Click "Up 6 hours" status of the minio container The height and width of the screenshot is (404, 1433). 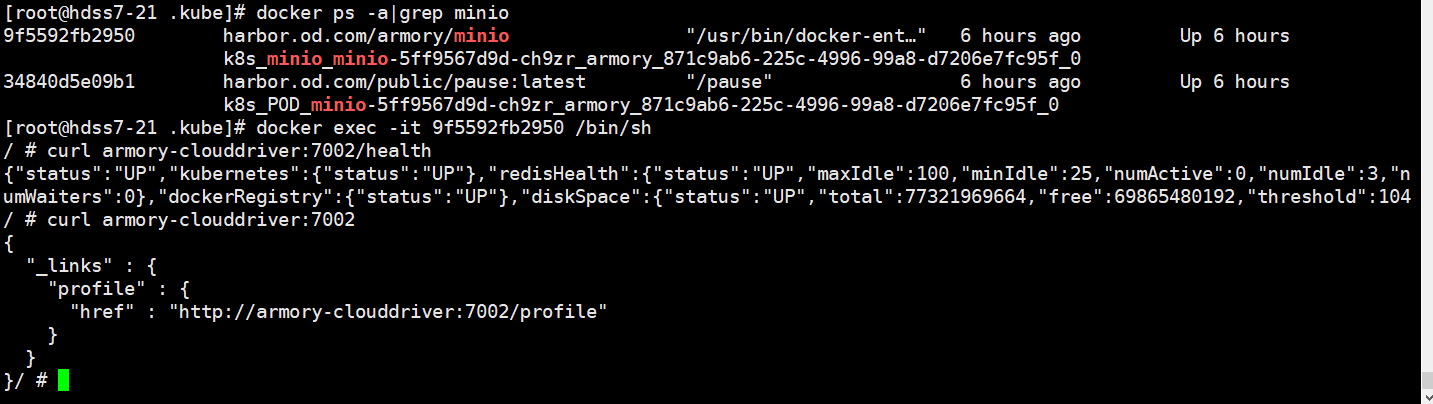click(x=1234, y=36)
